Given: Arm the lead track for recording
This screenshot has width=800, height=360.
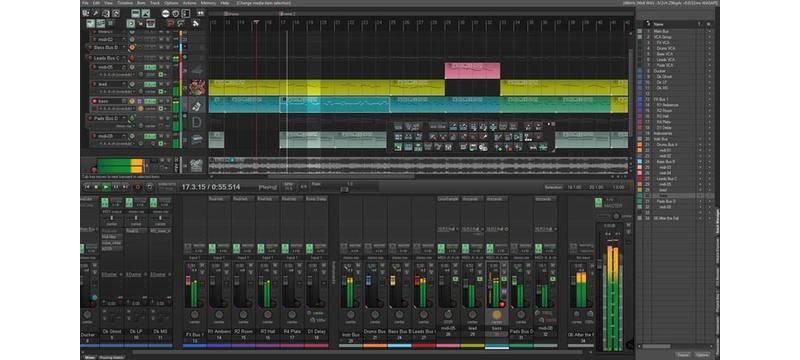Looking at the screenshot, I should (94, 84).
